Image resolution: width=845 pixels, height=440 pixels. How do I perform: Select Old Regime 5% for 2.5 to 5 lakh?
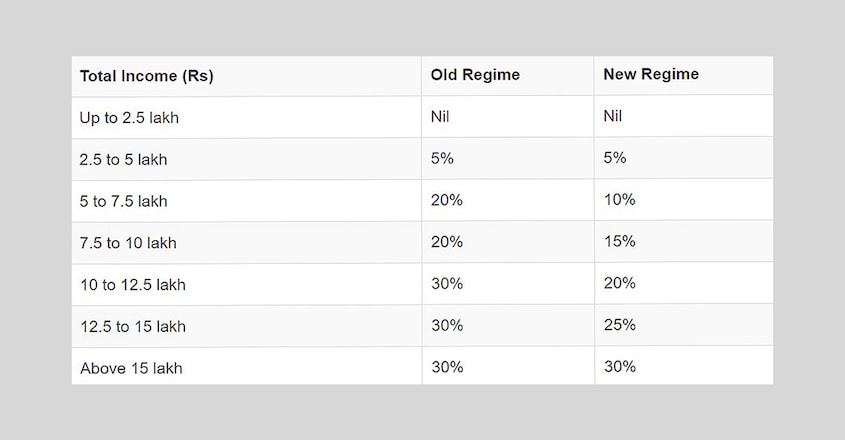pos(442,158)
